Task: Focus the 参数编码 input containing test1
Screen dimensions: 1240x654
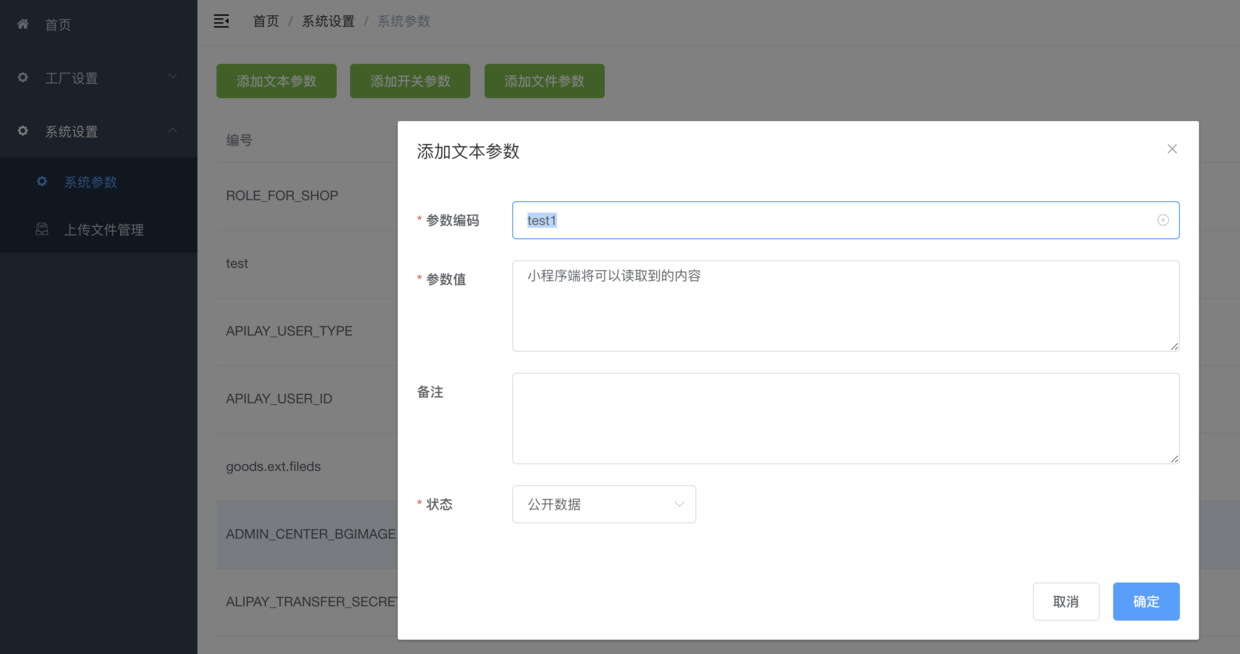Action: click(846, 220)
